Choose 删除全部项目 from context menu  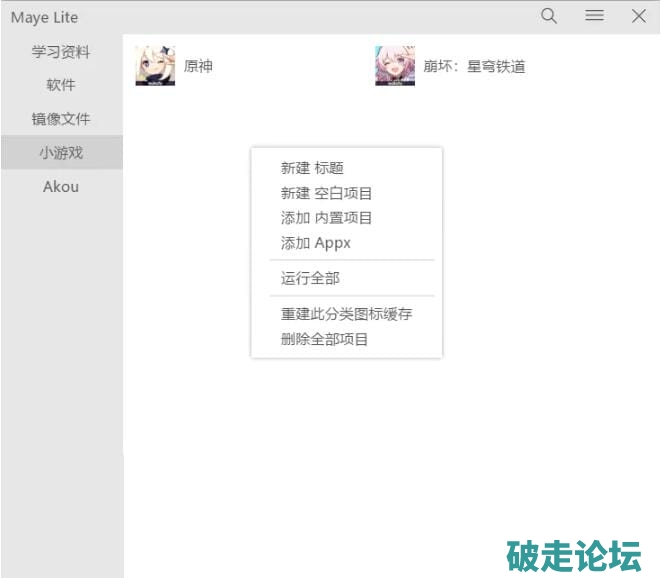point(325,339)
